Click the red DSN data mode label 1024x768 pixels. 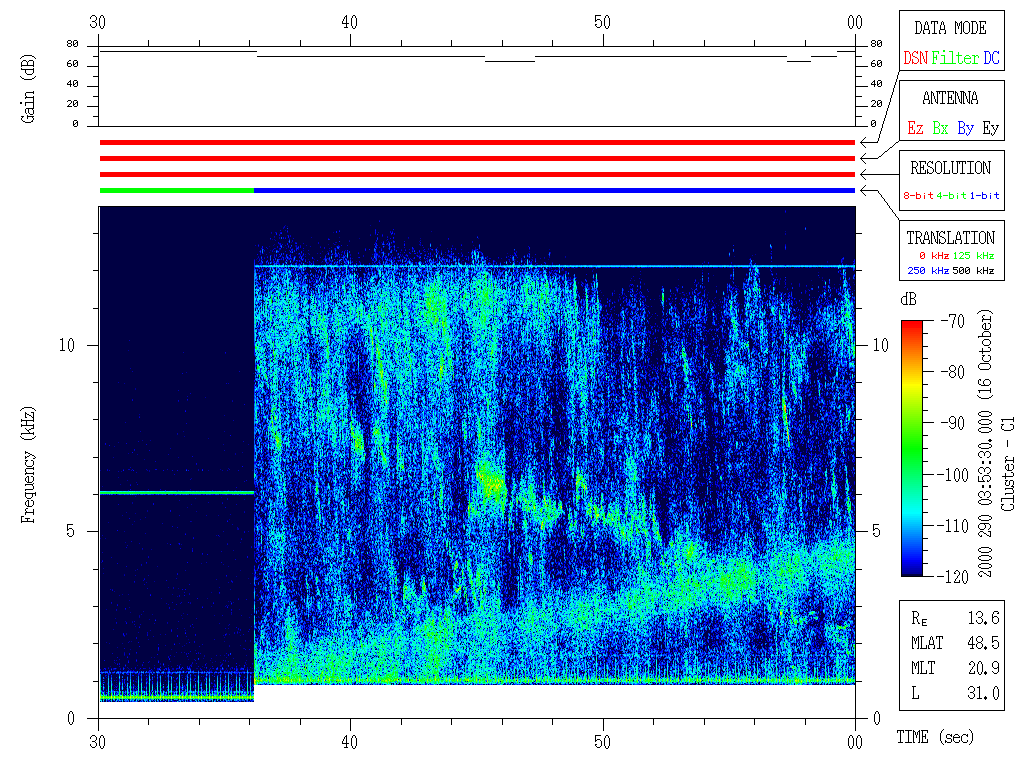(x=915, y=58)
